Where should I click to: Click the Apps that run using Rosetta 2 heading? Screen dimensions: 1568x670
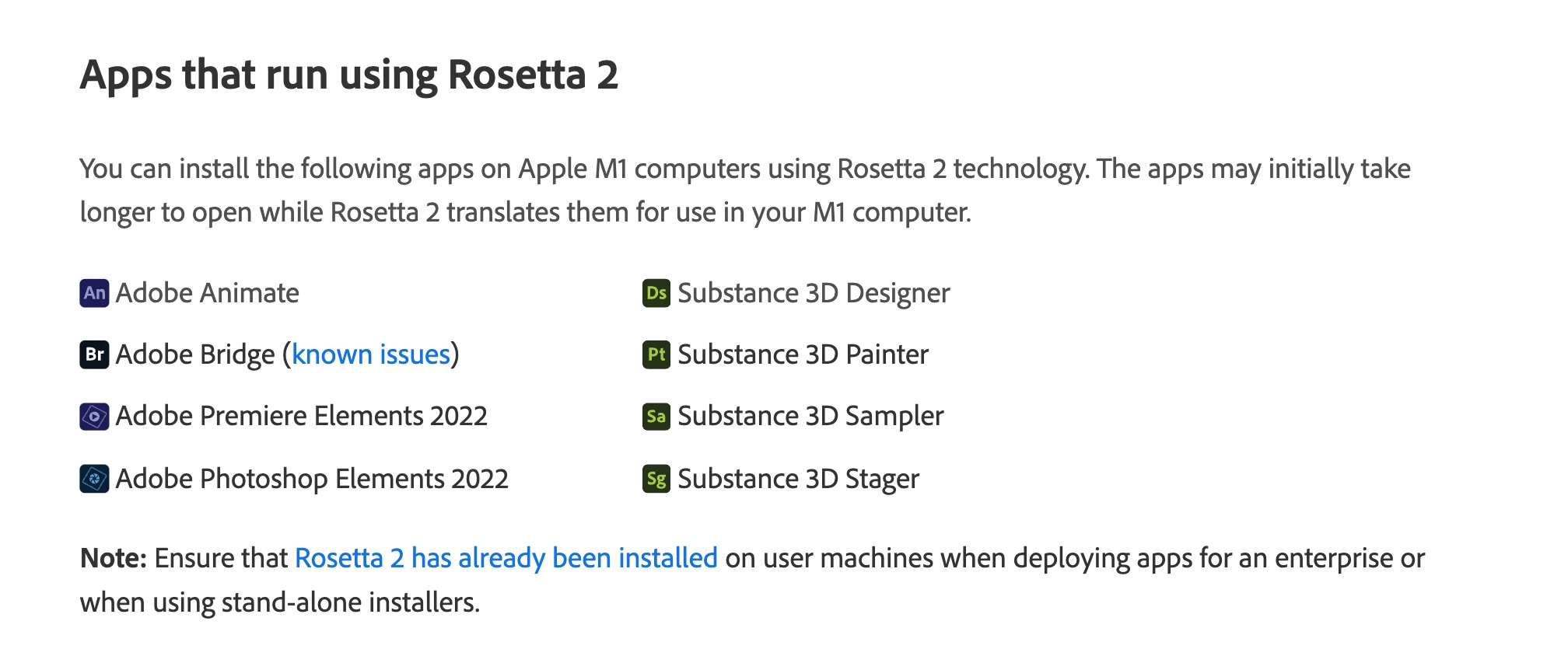(349, 75)
